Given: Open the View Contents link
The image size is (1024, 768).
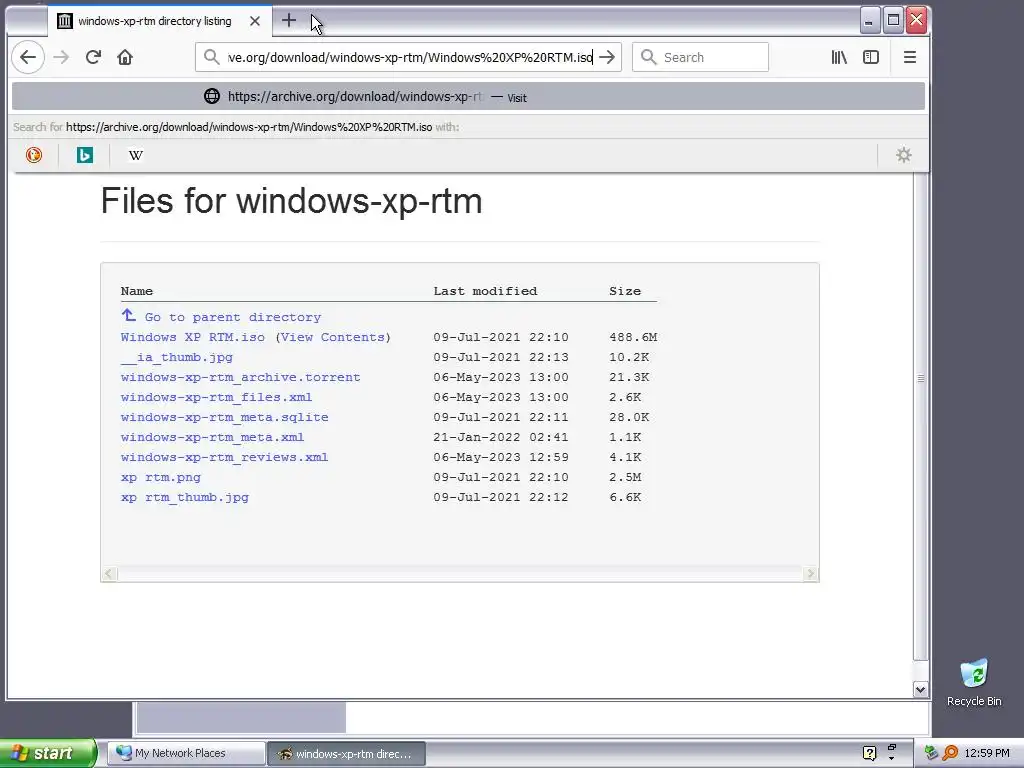Looking at the screenshot, I should 333,338.
